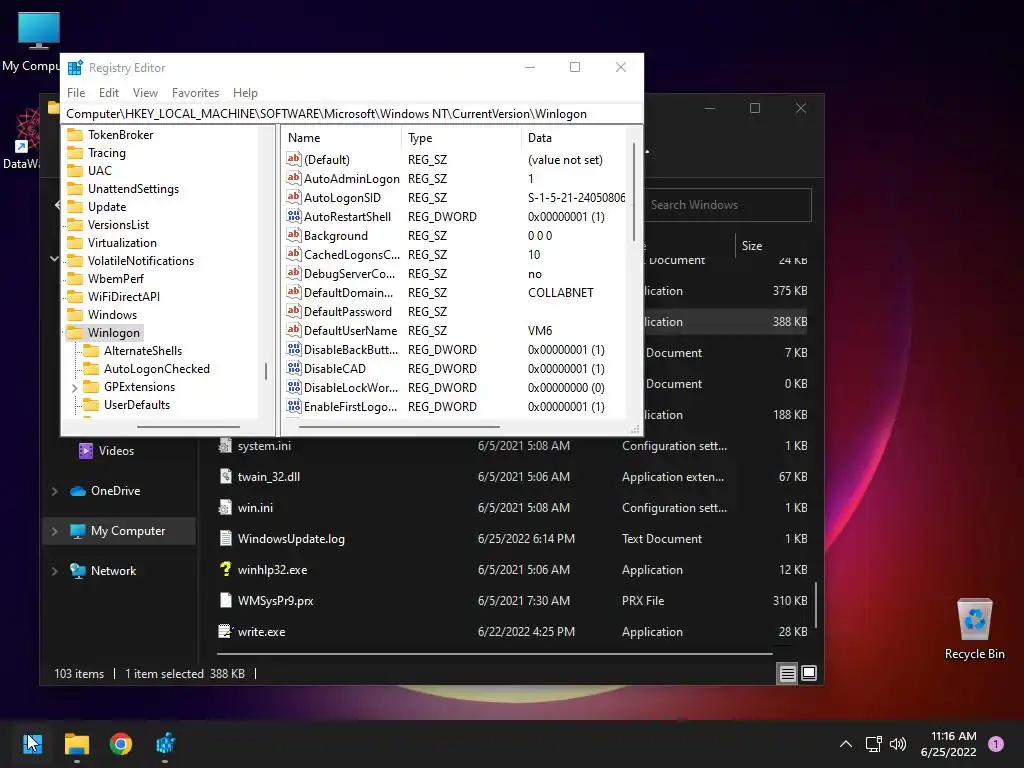Select the system.ini file icon

tap(225, 445)
